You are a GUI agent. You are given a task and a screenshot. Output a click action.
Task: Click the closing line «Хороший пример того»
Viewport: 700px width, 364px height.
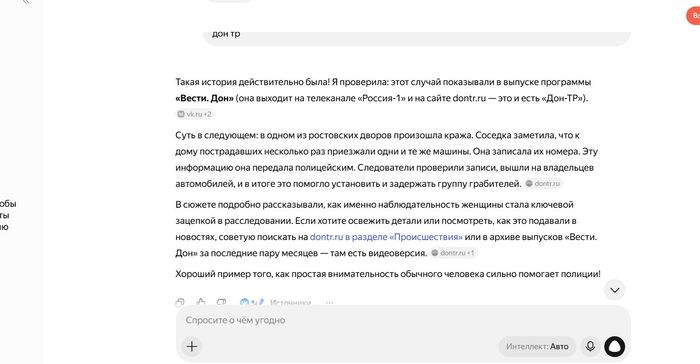388,274
